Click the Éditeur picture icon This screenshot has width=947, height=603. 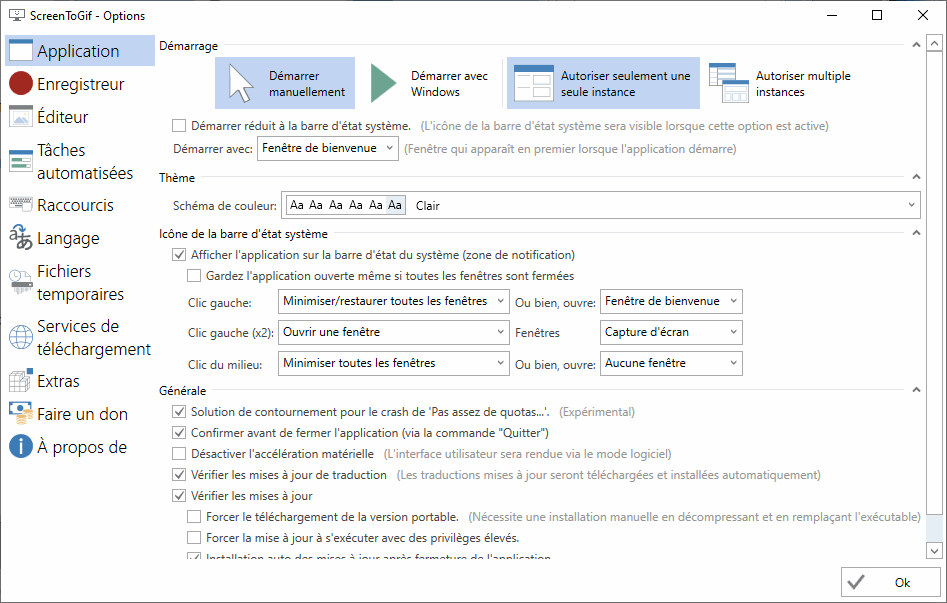pos(21,116)
